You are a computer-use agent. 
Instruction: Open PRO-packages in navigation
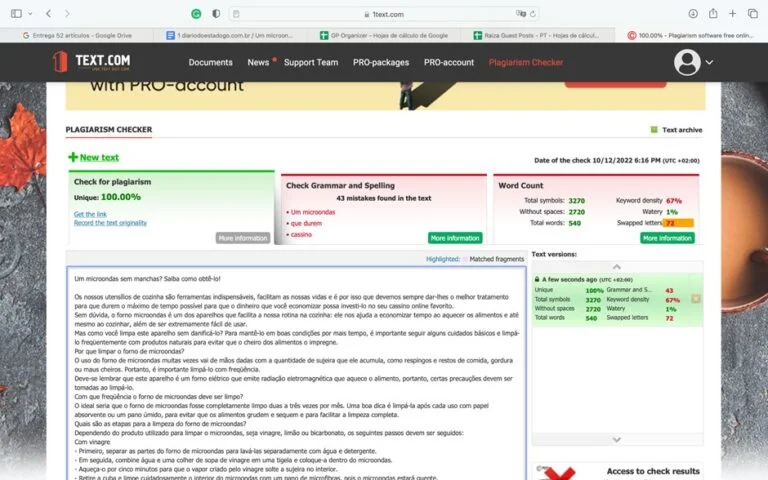pyautogui.click(x=381, y=62)
